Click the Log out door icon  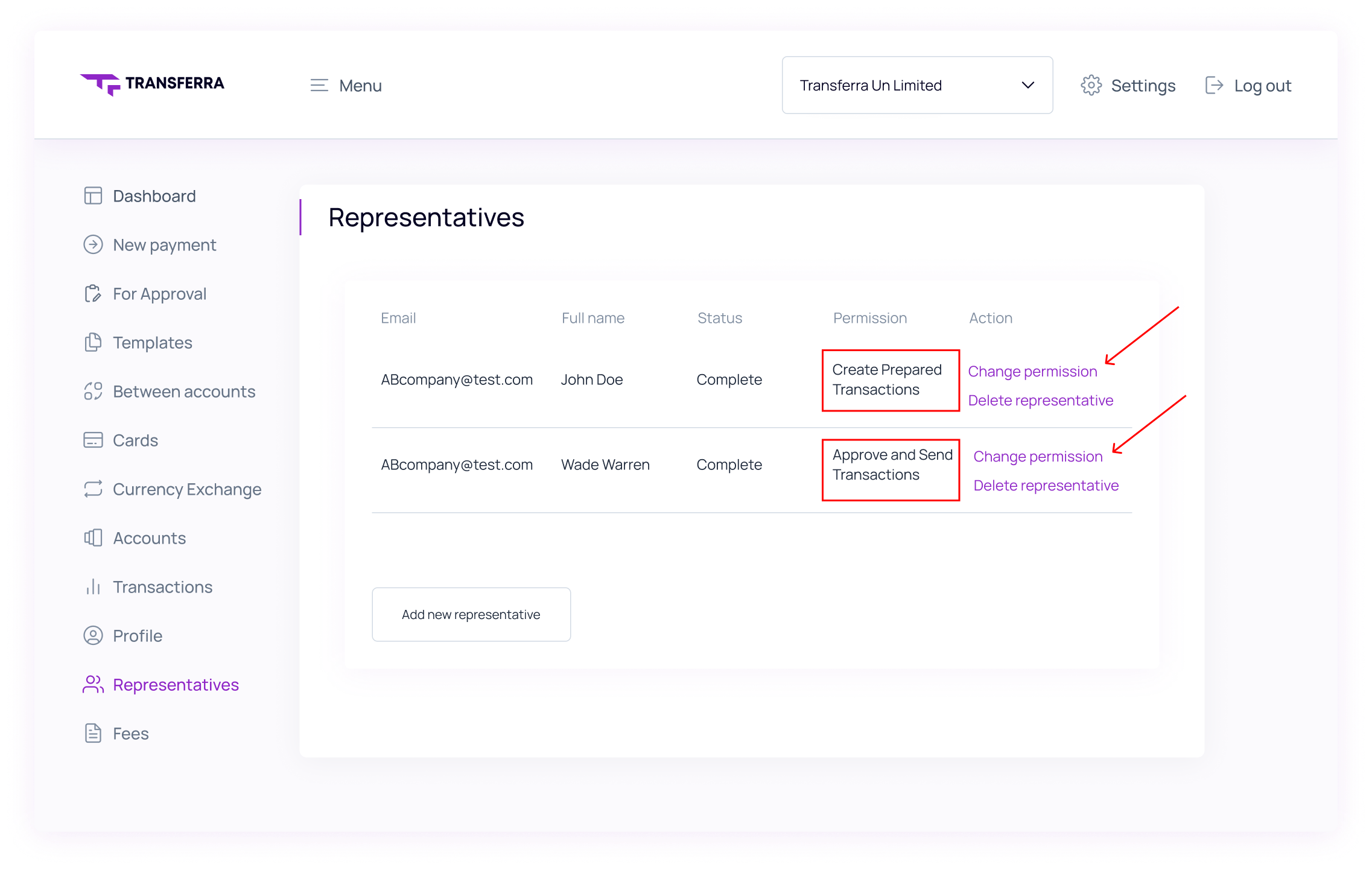pos(1214,86)
